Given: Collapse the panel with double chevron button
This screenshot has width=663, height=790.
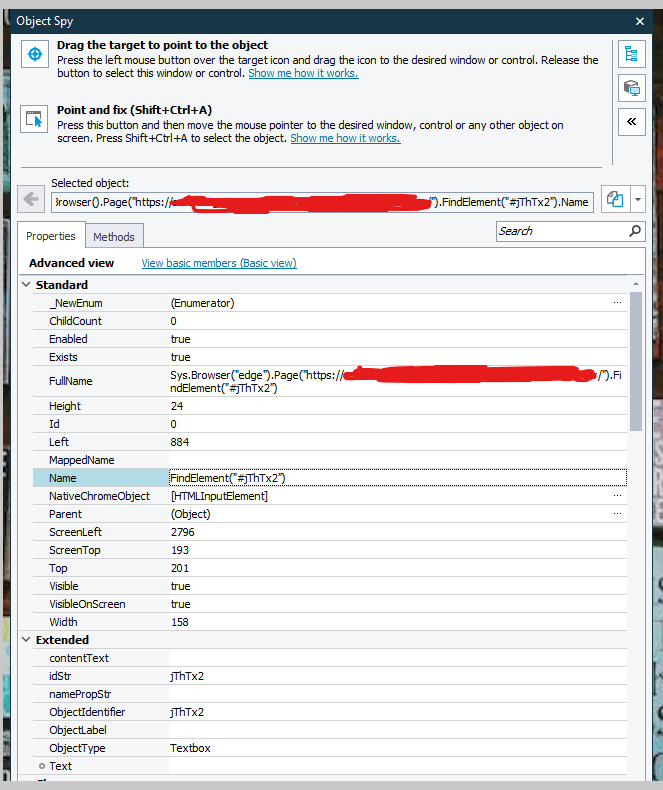Looking at the screenshot, I should click(x=631, y=122).
